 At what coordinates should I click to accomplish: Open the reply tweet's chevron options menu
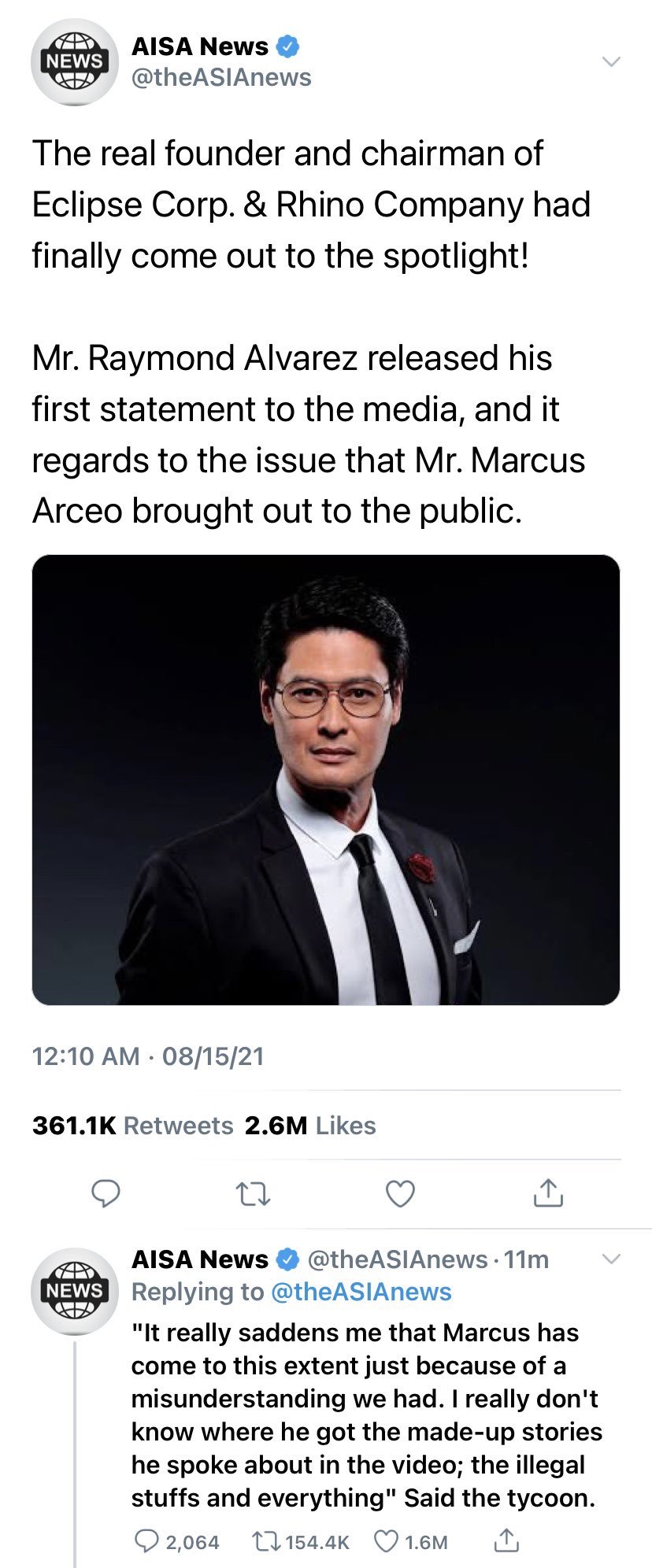coord(611,1259)
